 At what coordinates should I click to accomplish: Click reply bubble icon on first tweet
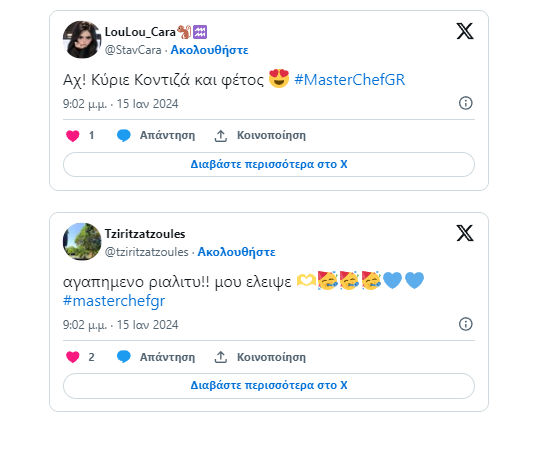124,136
